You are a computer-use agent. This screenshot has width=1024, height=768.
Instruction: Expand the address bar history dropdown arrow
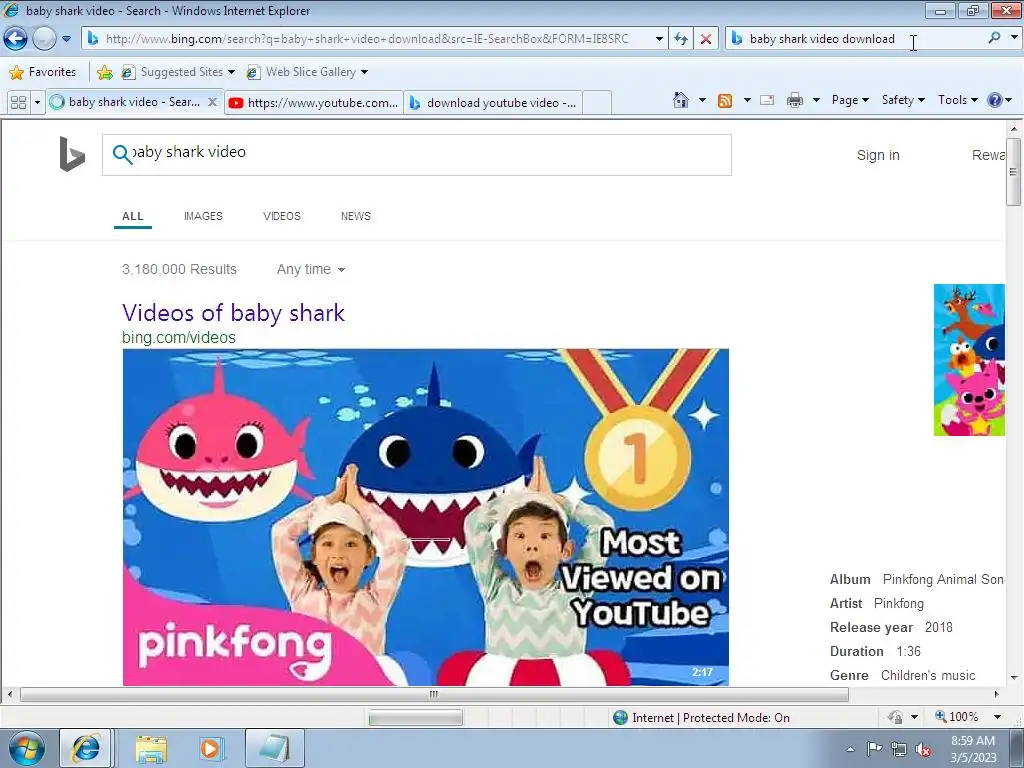(x=659, y=39)
